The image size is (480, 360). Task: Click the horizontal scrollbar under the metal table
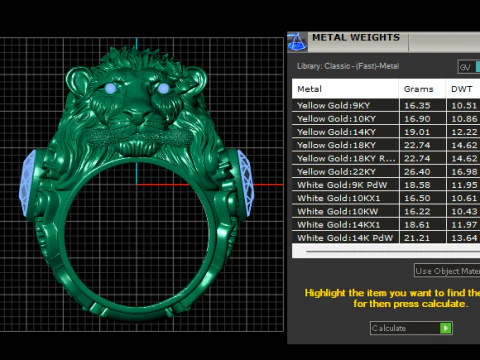pos(393,252)
